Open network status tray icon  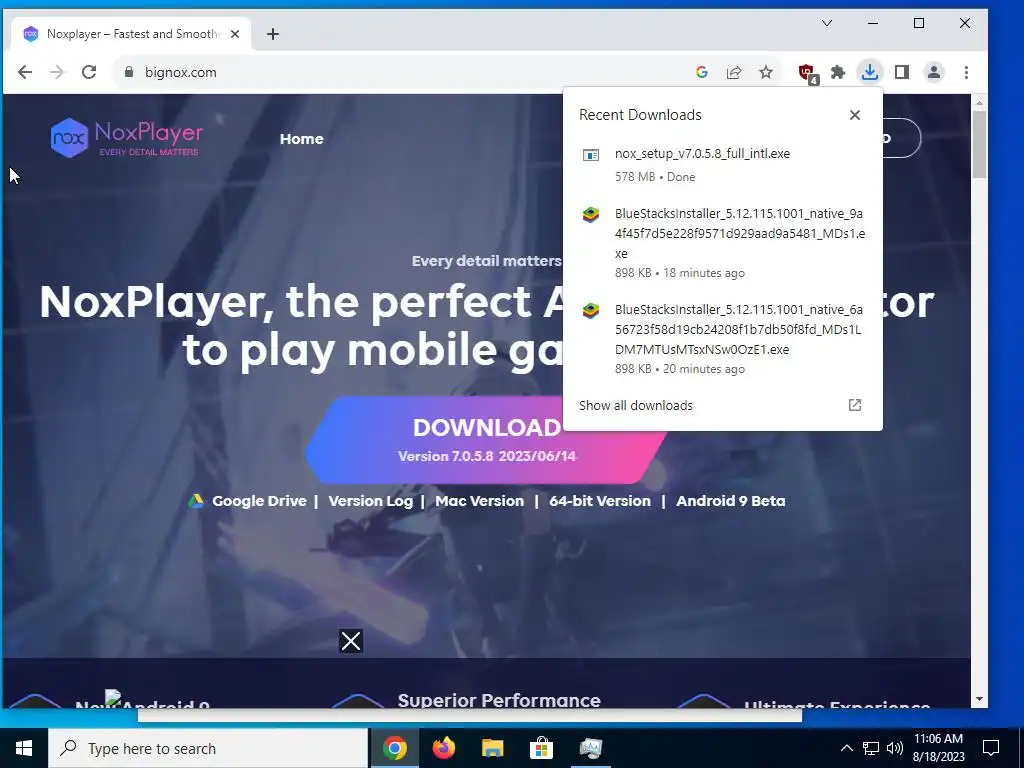(x=871, y=748)
